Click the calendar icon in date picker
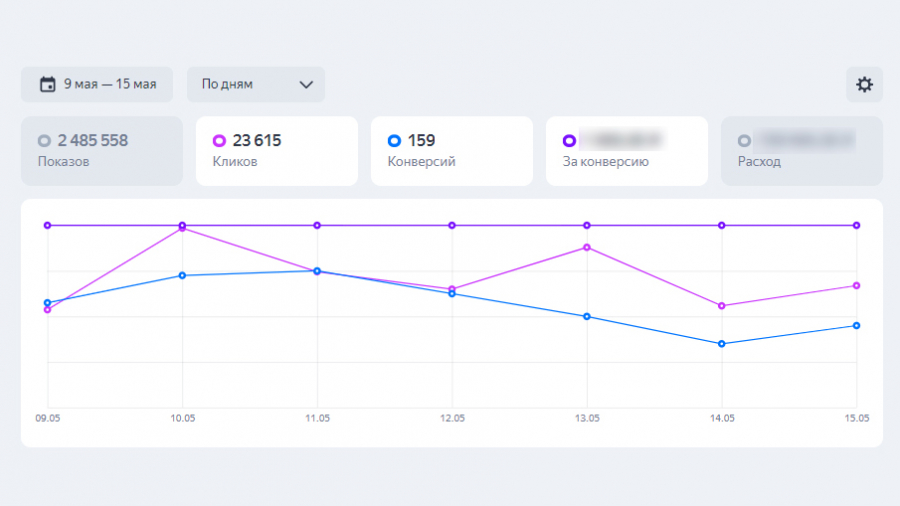Screen dimensions: 900x506 coord(47,85)
